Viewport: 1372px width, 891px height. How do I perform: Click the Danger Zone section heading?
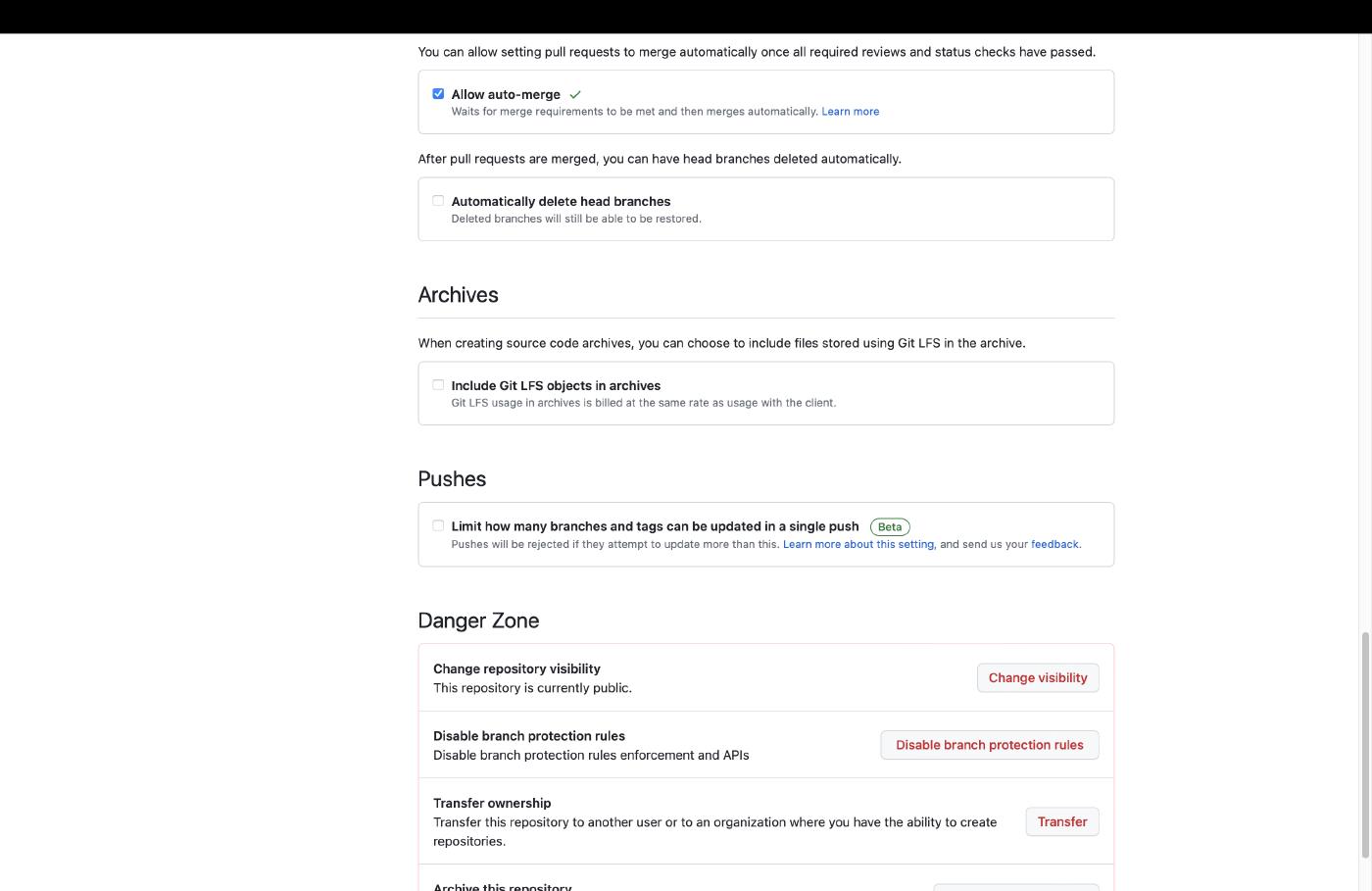coord(478,620)
